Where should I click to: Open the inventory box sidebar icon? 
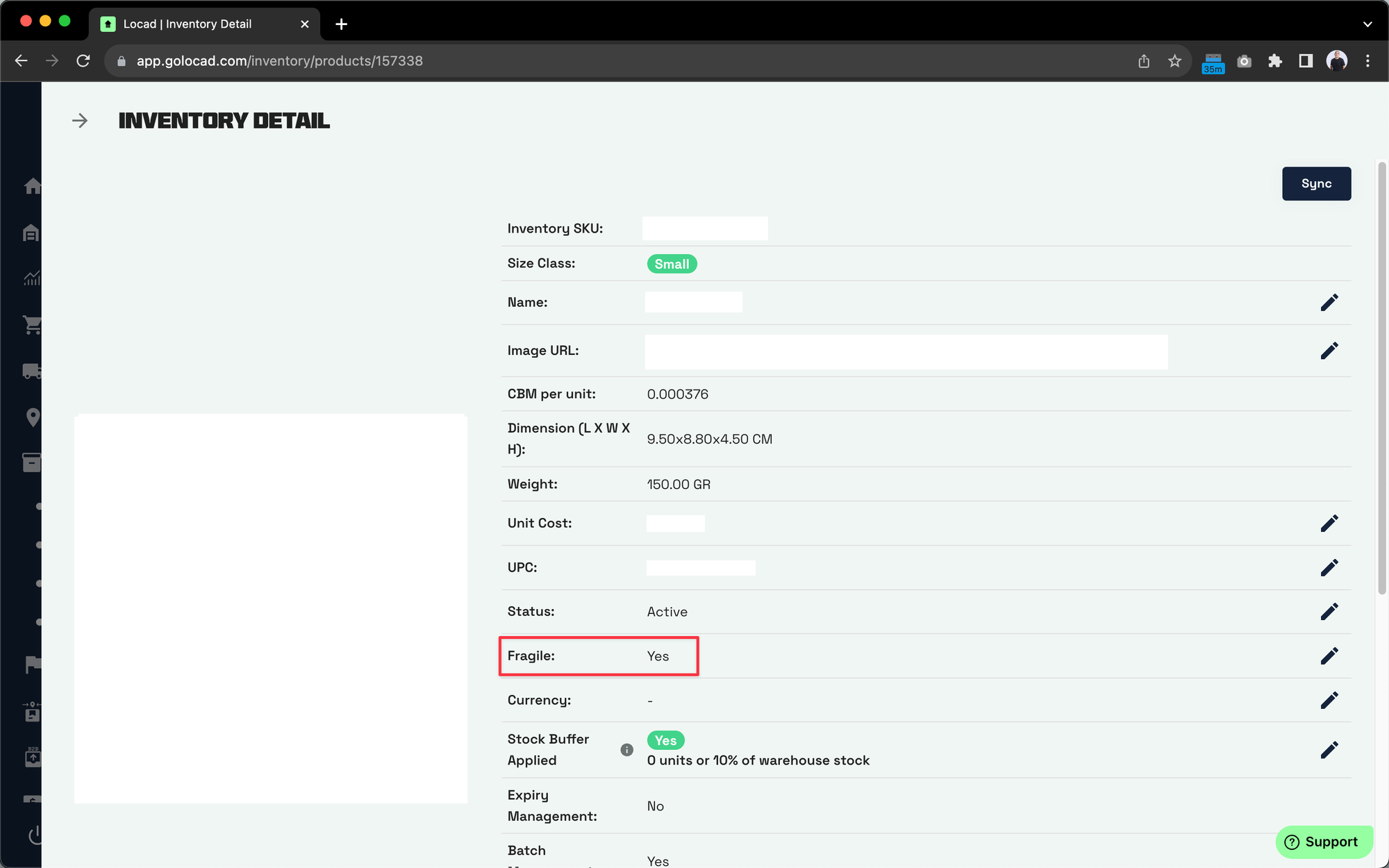coord(32,463)
